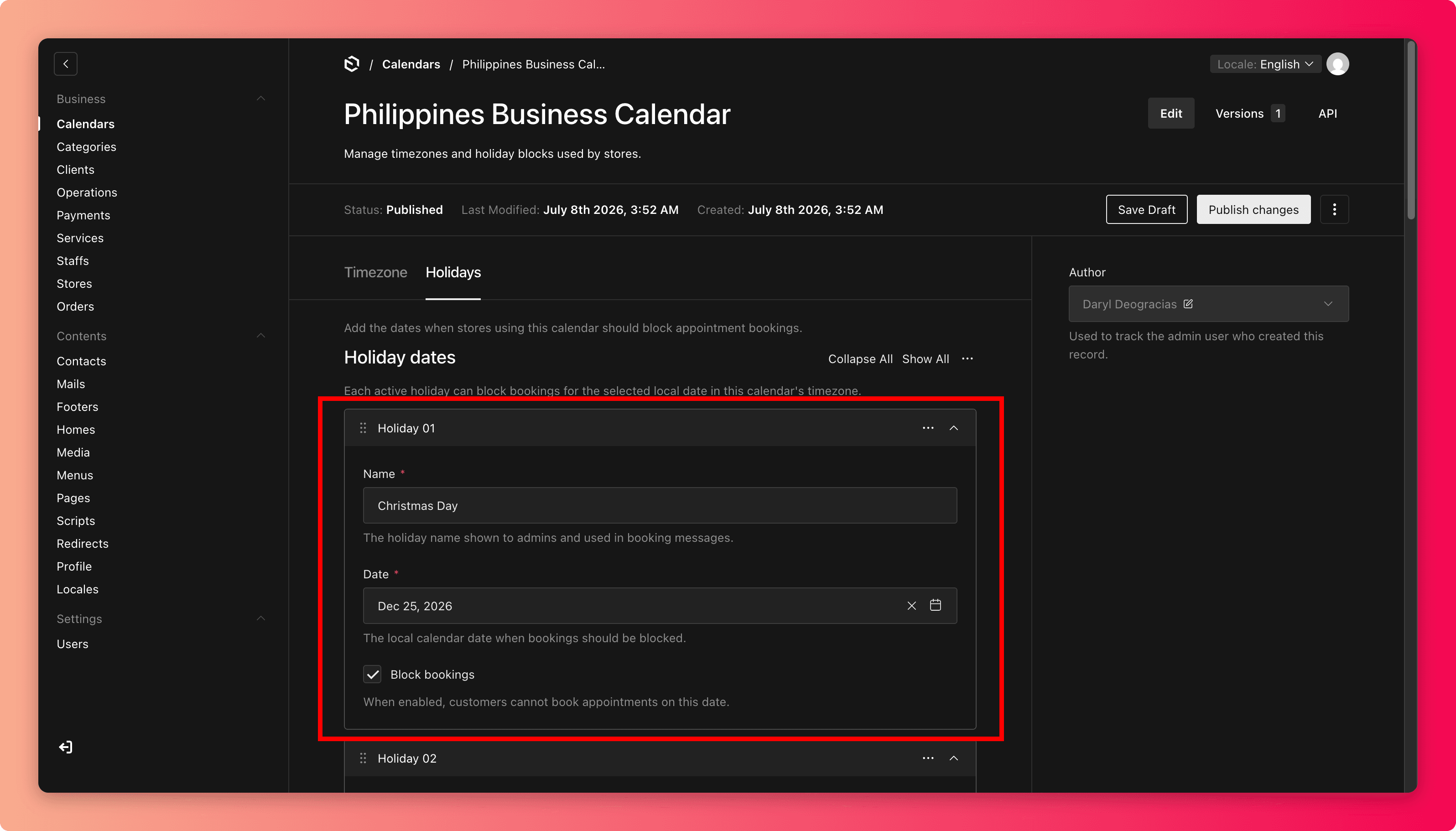The height and width of the screenshot is (831, 1456).
Task: Open Payments in the sidebar
Action: tap(83, 215)
